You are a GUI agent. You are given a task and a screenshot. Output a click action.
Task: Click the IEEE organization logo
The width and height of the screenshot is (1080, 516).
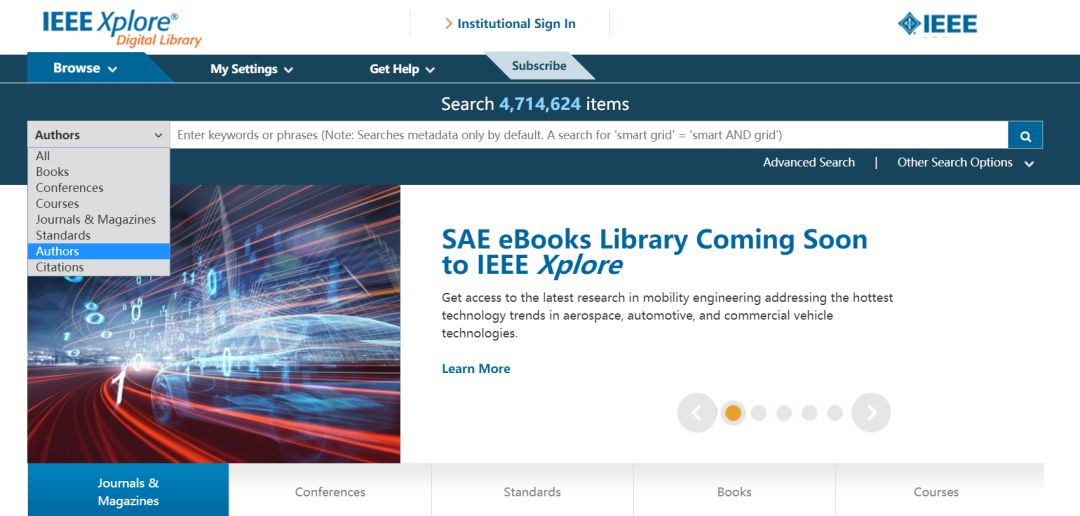tap(937, 24)
